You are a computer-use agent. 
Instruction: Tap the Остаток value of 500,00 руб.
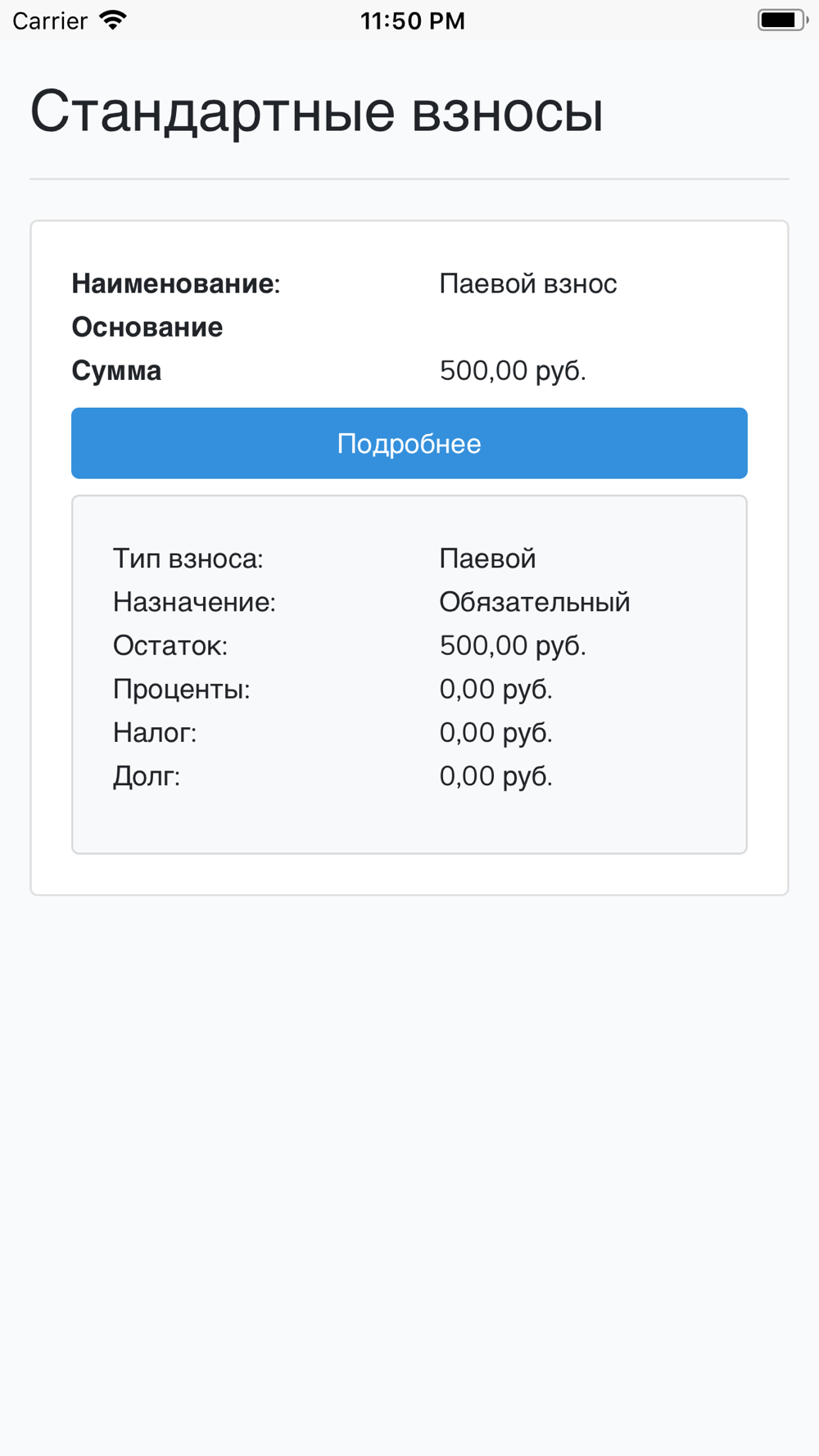coord(513,645)
